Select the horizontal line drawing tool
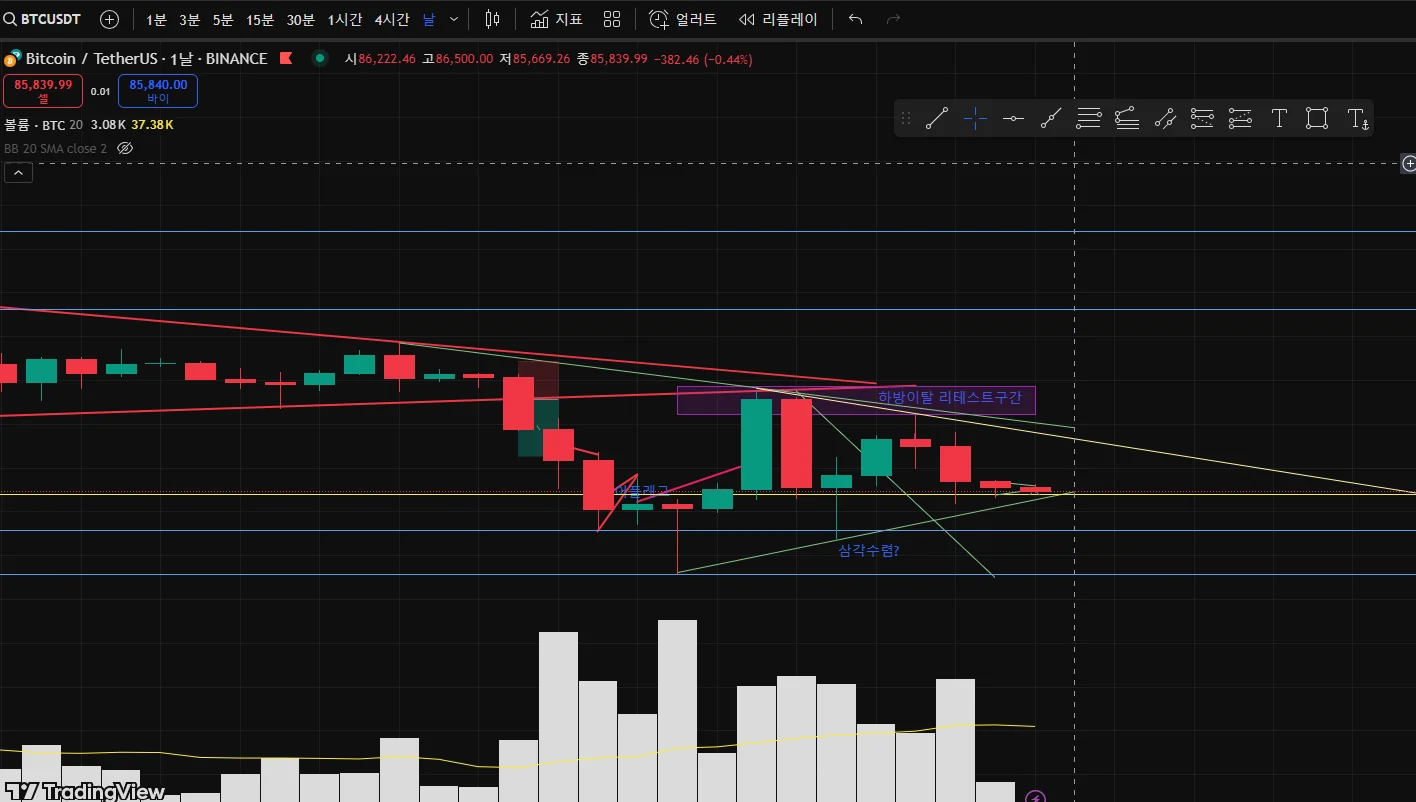The image size is (1416, 802). (x=1013, y=119)
